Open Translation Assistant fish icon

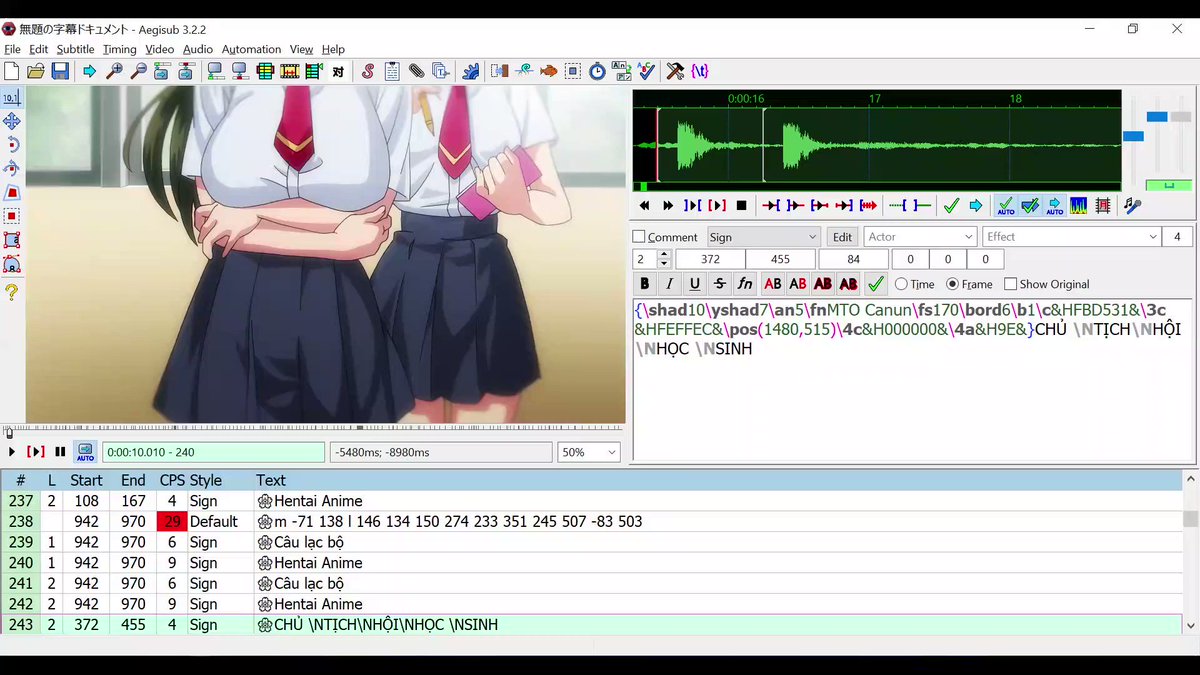pos(548,71)
